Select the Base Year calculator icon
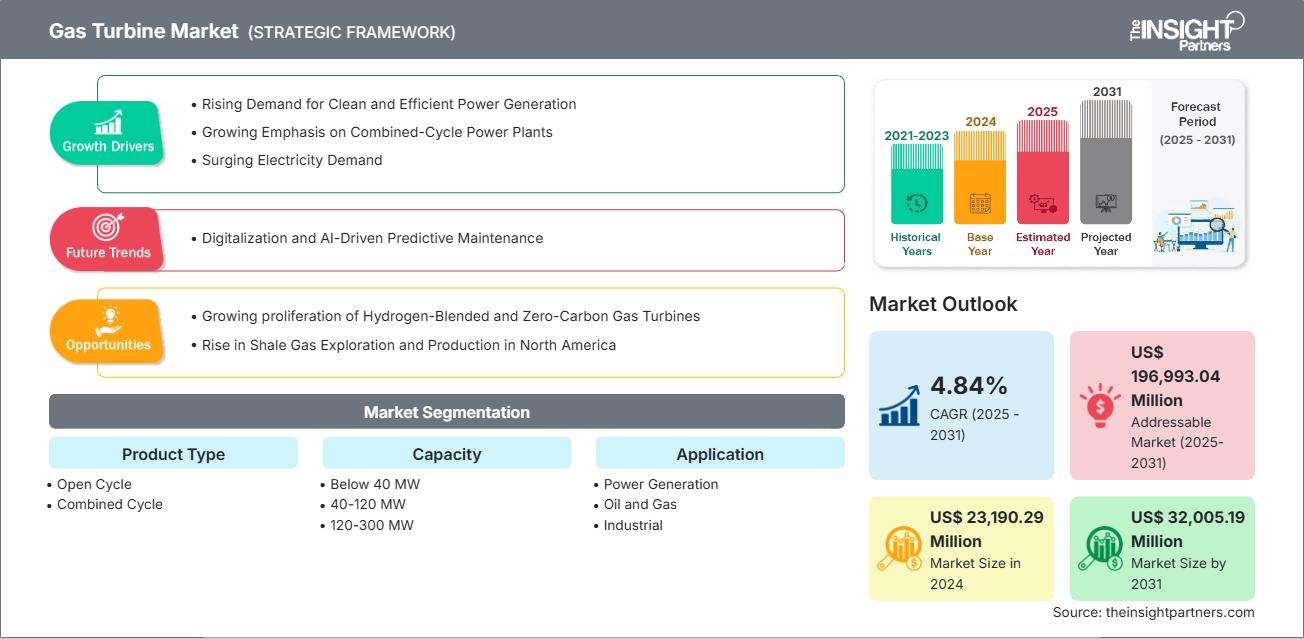 pyautogui.click(x=978, y=202)
